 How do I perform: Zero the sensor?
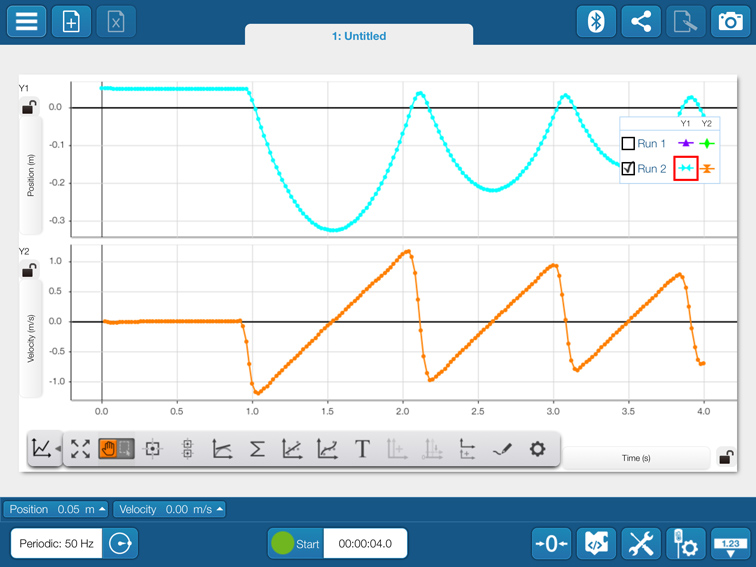pos(552,544)
